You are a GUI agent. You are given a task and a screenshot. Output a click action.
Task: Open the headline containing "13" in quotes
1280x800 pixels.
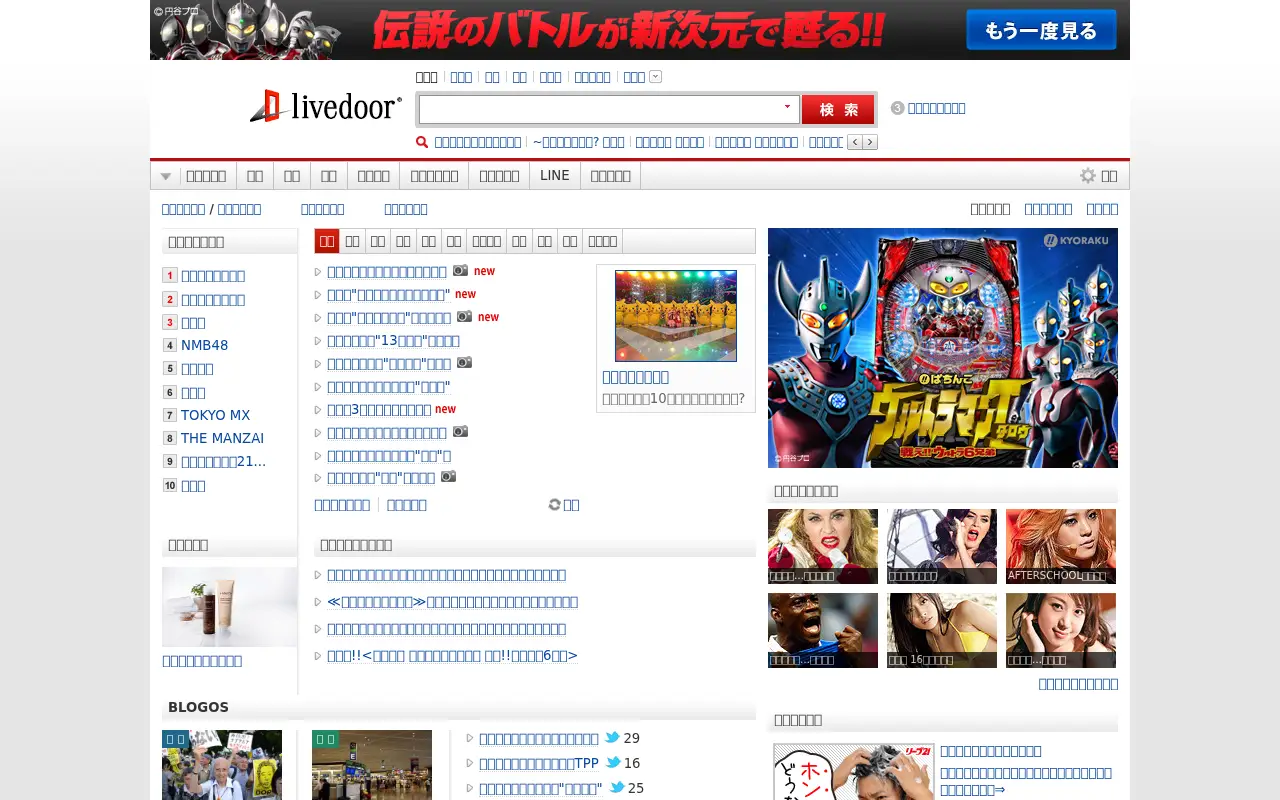393,340
